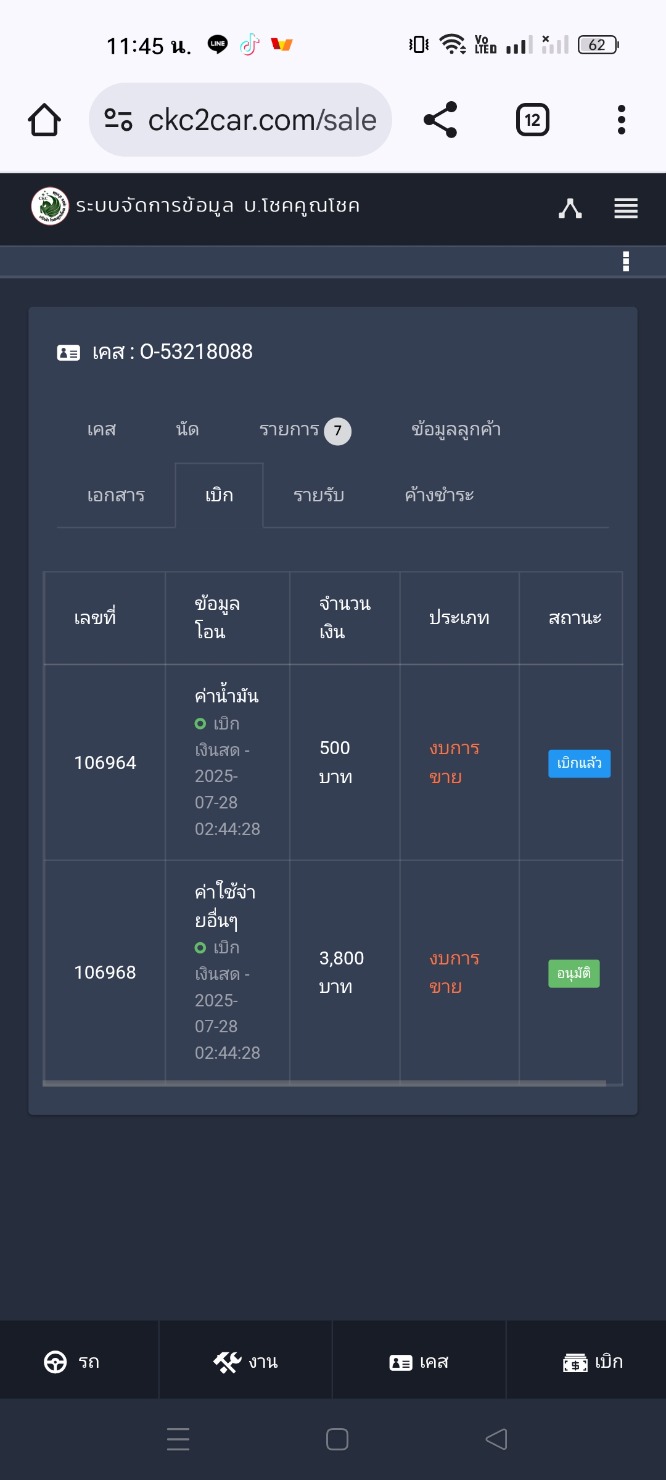Tap the รถ steering wheel icon in bottom nav
The width and height of the screenshot is (666, 1480).
click(56, 1362)
